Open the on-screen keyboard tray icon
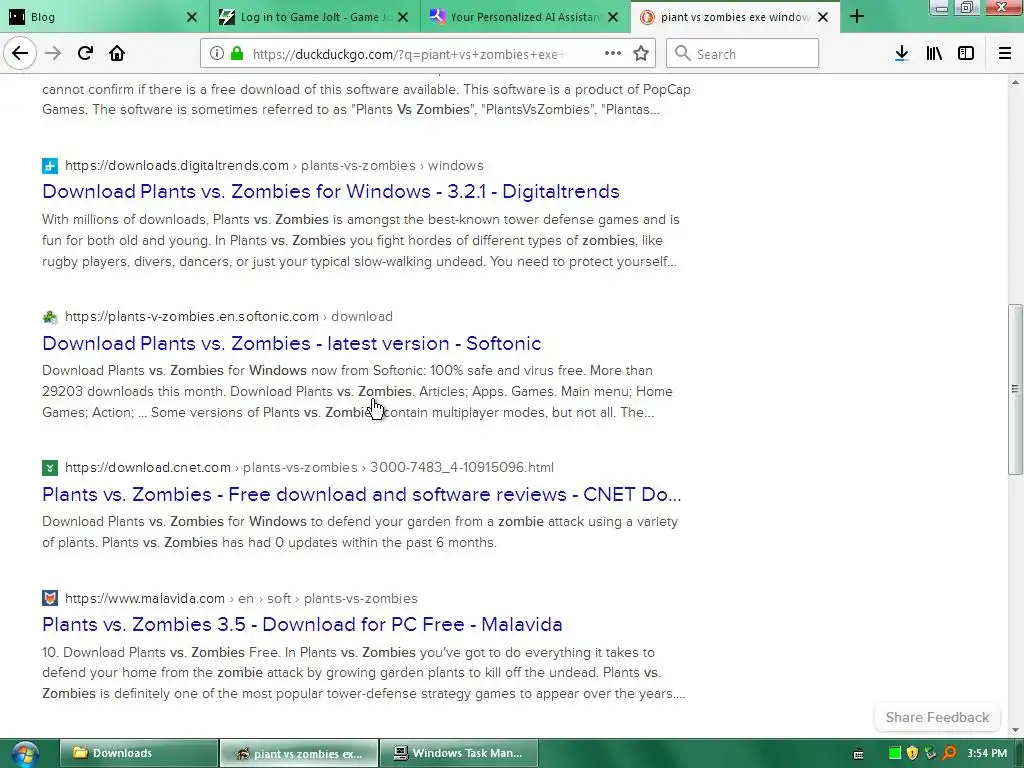The width and height of the screenshot is (1024, 768). point(859,754)
